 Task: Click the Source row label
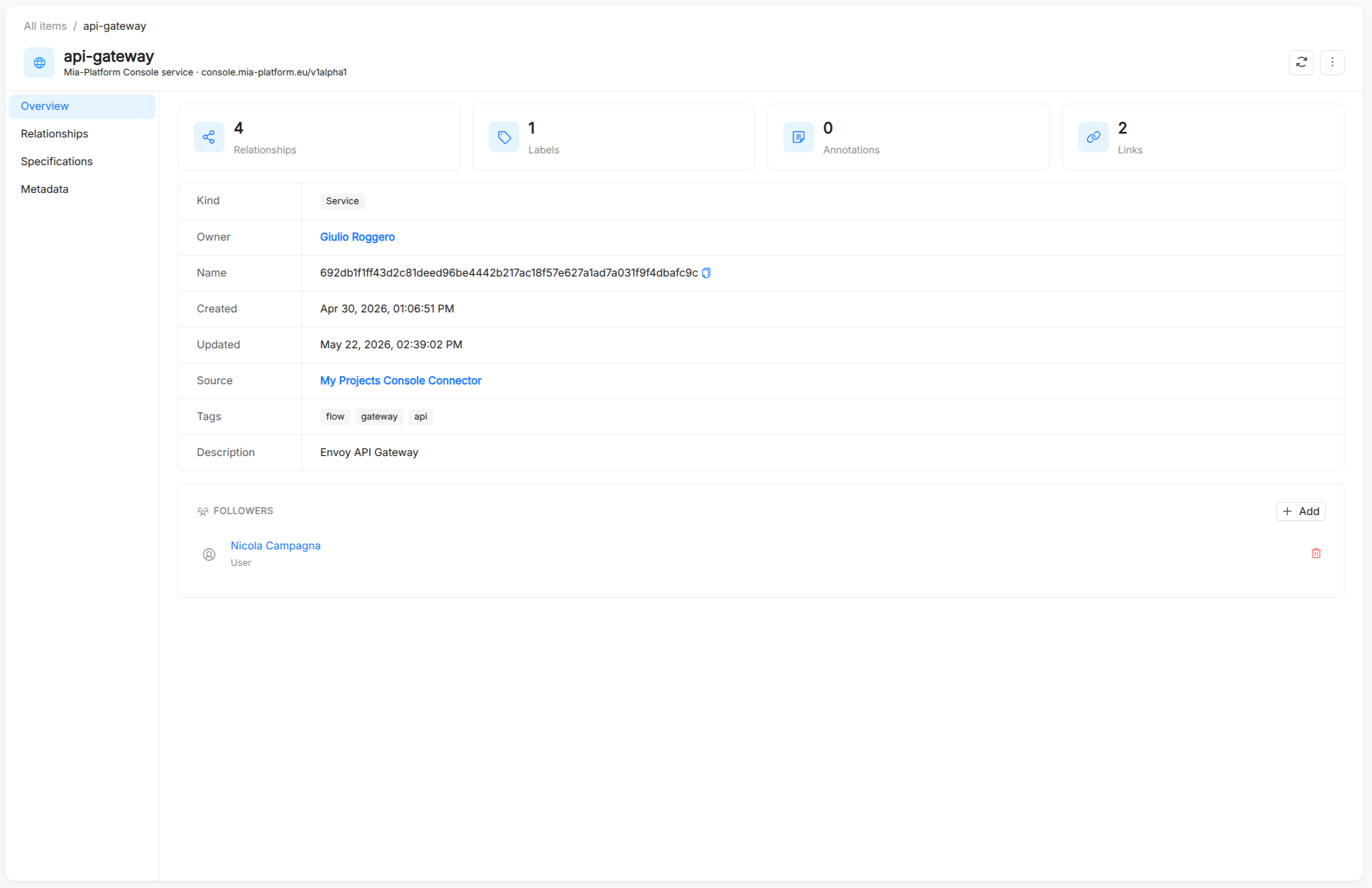[x=214, y=380]
